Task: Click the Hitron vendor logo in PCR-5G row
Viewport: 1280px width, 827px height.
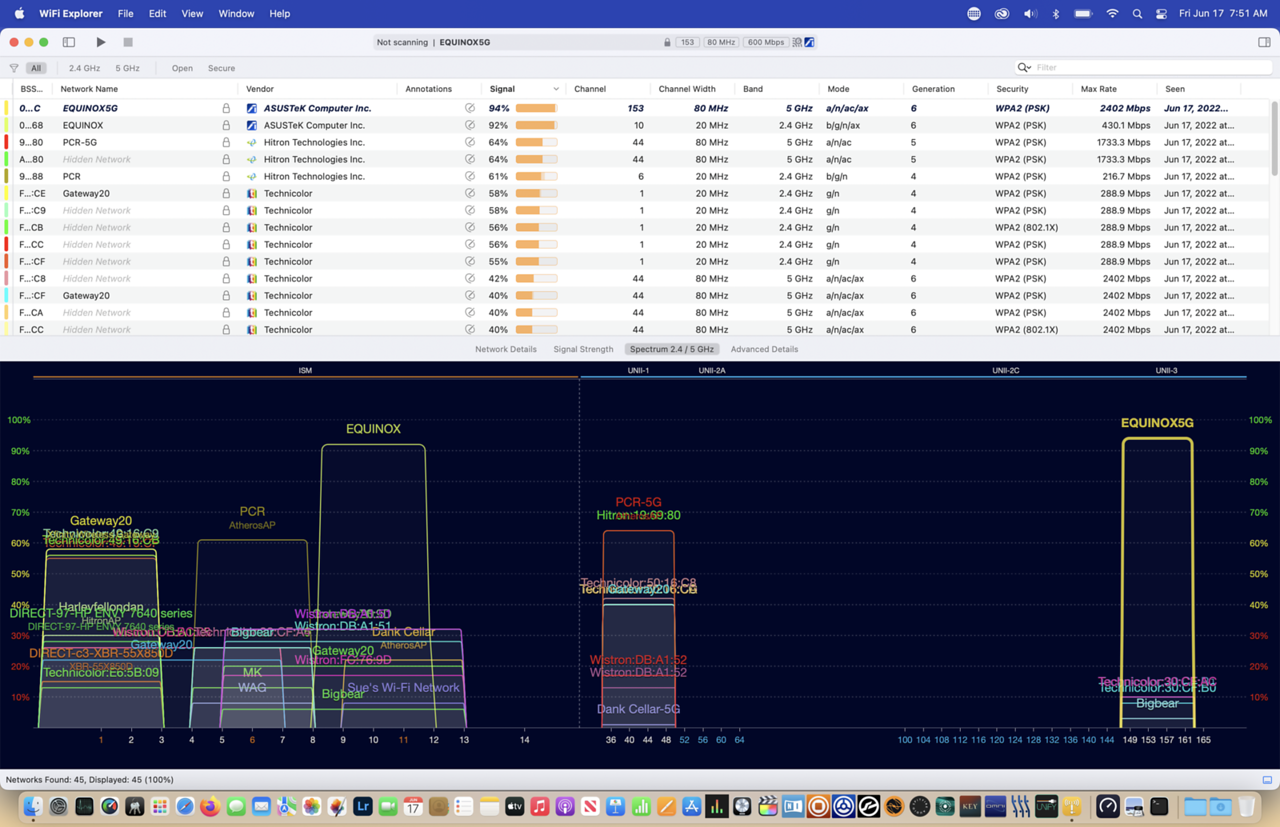Action: tap(252, 142)
